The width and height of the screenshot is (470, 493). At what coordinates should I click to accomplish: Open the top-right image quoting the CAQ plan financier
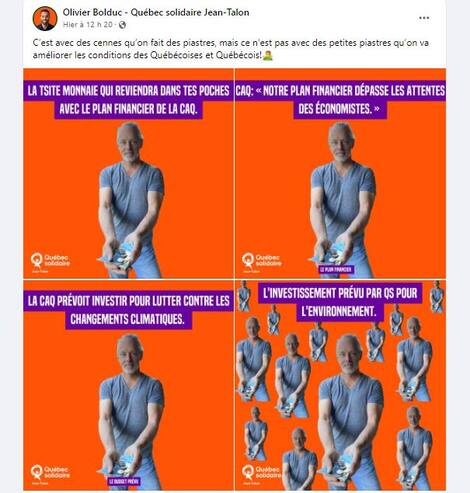340,174
